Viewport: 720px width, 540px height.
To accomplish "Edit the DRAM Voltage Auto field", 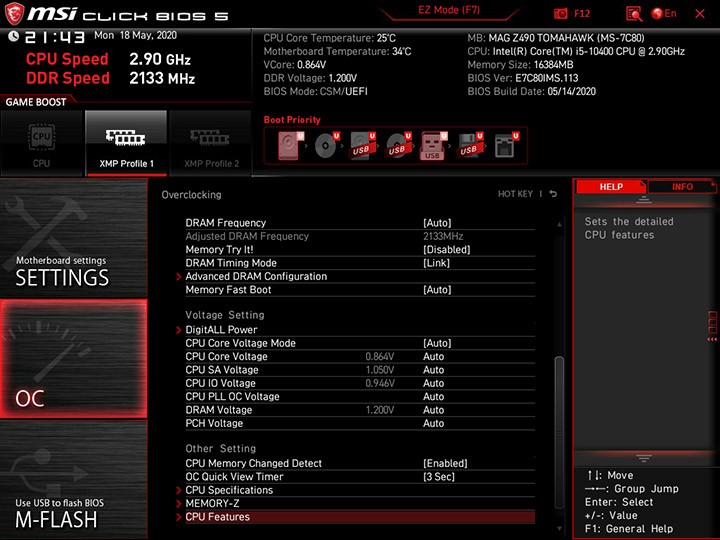I will (433, 410).
